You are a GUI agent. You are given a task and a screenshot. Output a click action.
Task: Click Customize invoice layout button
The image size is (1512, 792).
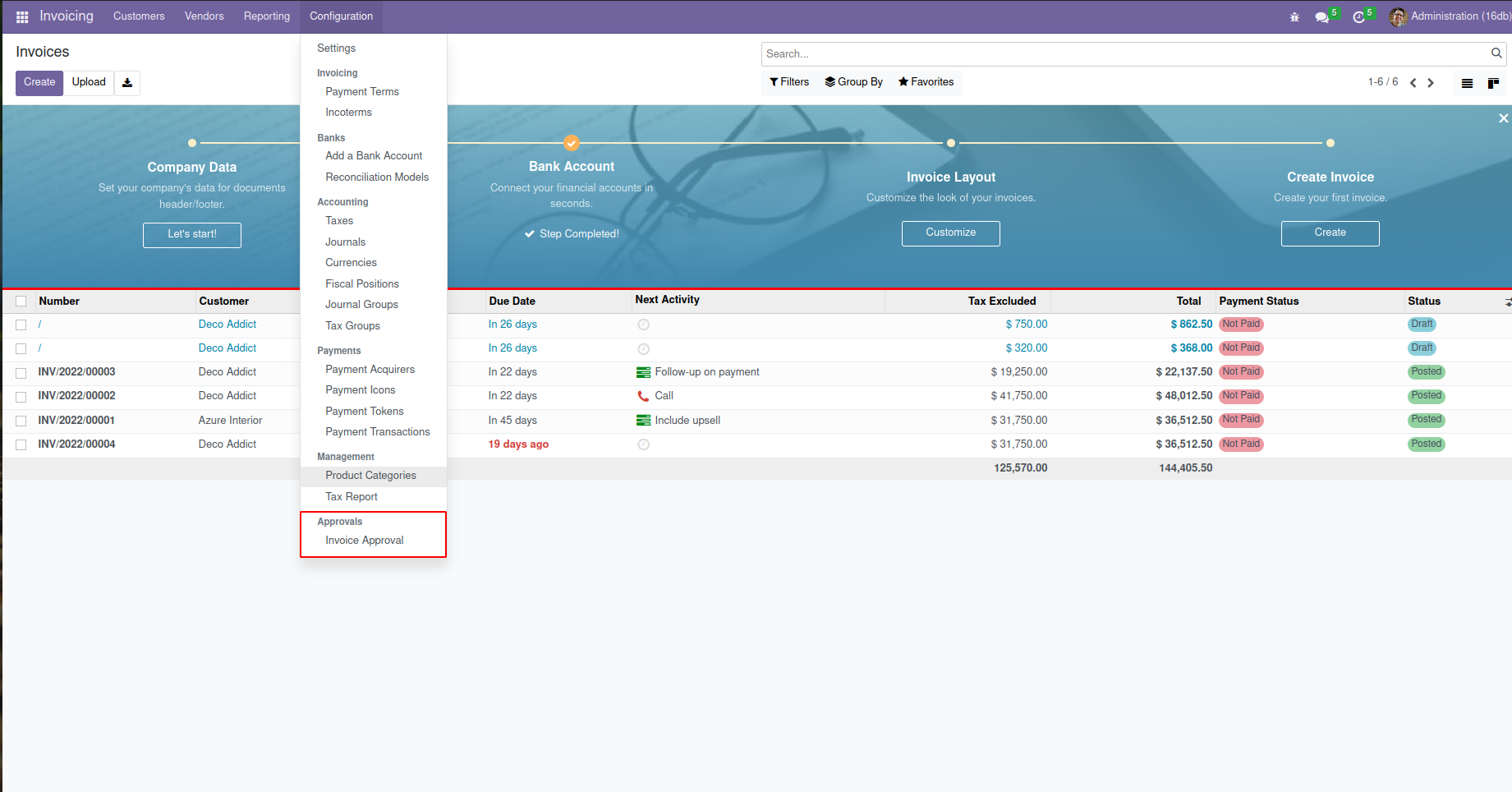[x=951, y=233]
